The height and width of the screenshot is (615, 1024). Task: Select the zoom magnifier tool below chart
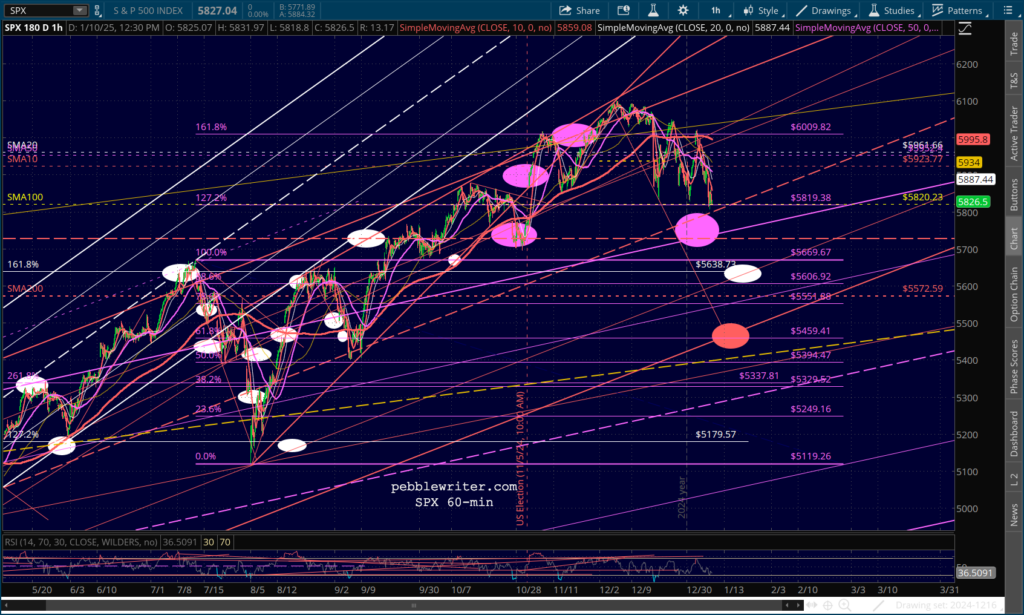point(844,605)
